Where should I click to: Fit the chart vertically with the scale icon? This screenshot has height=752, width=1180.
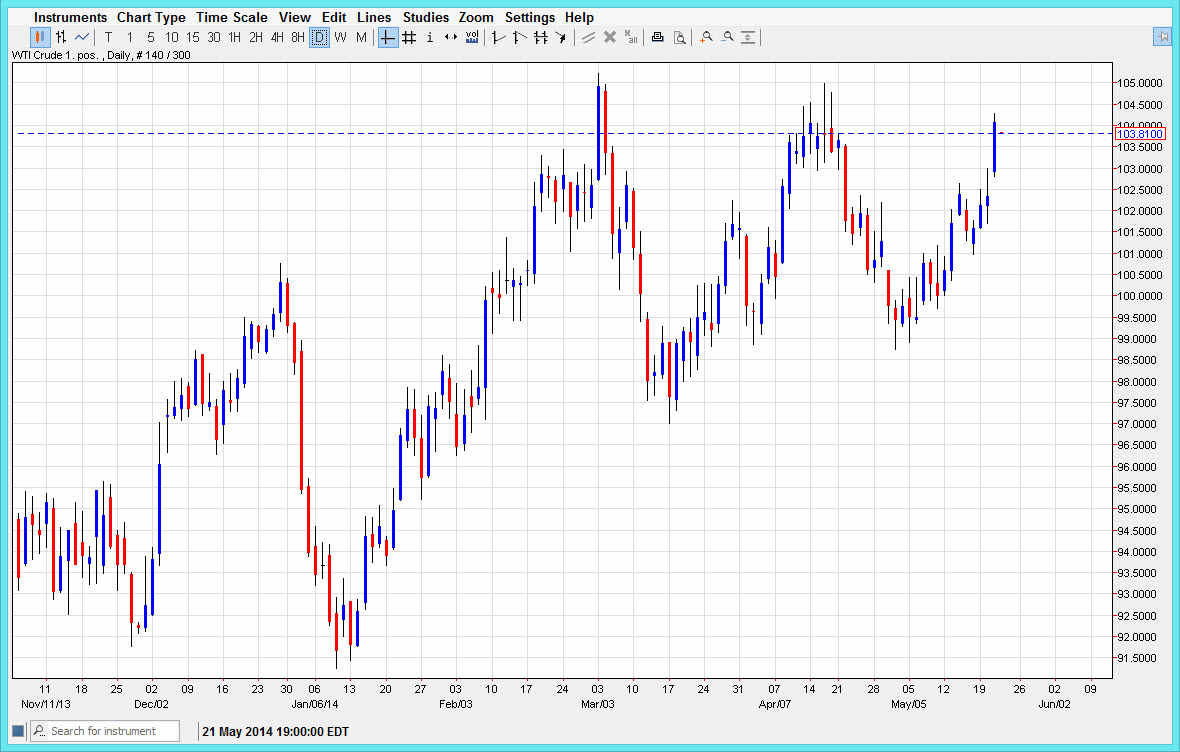[x=748, y=36]
